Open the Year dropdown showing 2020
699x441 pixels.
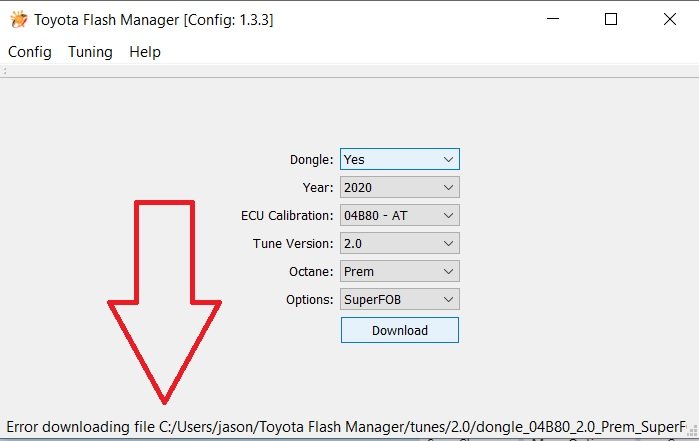click(399, 187)
